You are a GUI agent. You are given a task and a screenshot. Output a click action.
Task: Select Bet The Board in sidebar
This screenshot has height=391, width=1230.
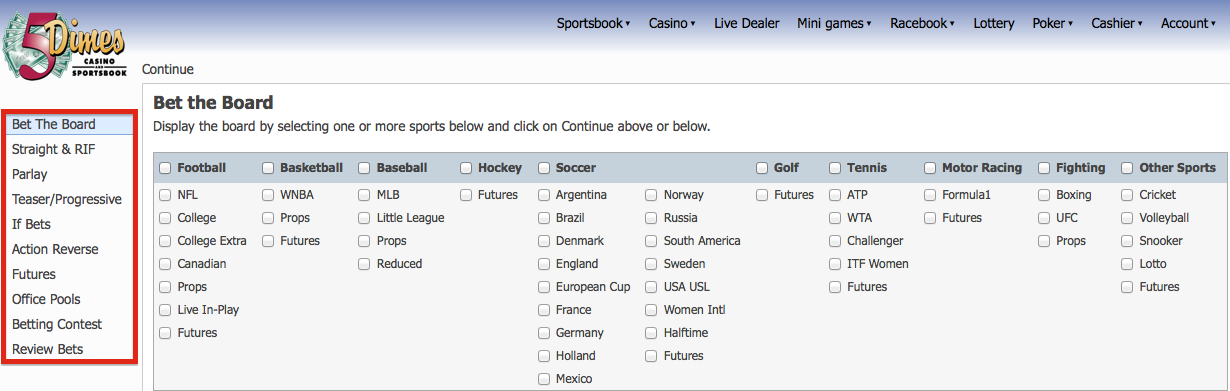click(x=70, y=124)
